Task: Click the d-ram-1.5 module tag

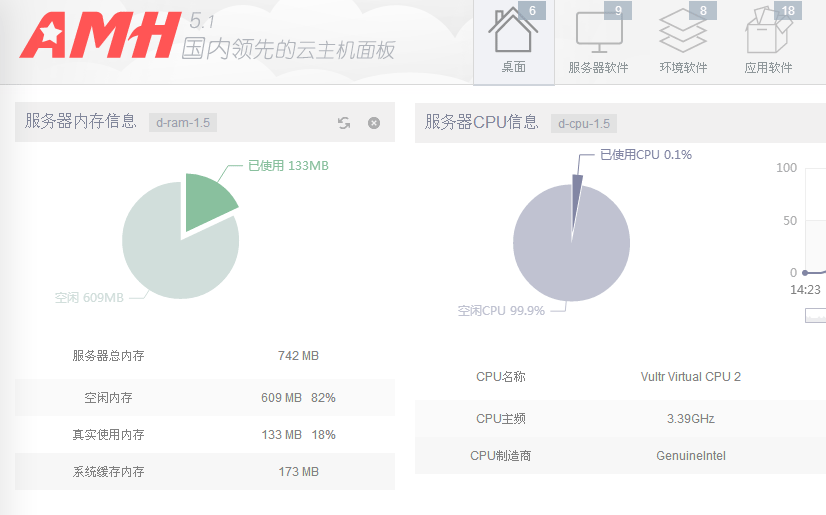Action: coord(183,123)
